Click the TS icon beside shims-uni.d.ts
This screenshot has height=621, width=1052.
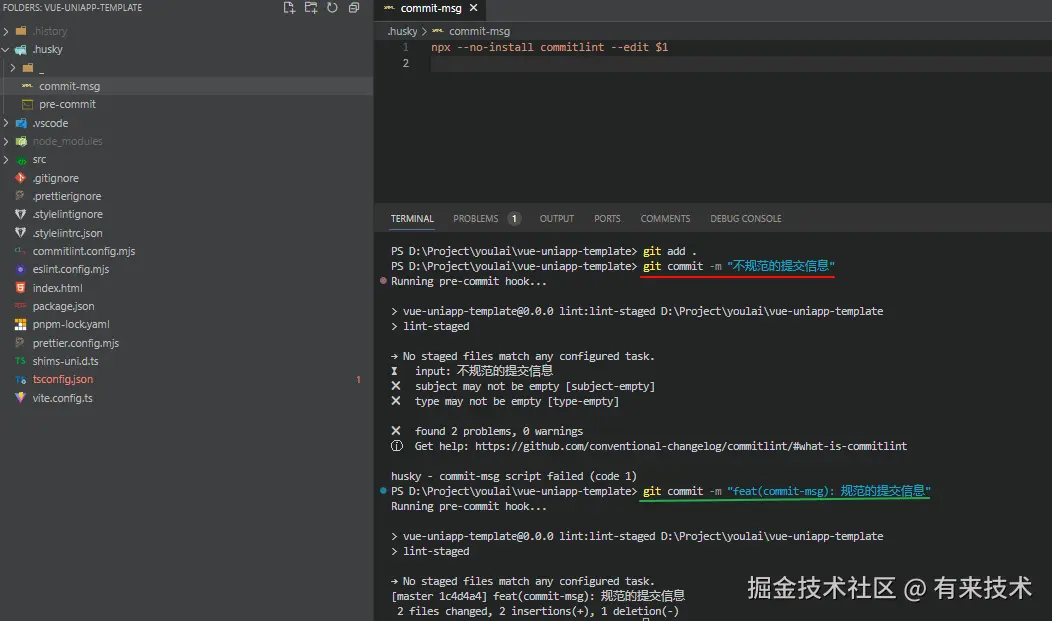[20, 361]
